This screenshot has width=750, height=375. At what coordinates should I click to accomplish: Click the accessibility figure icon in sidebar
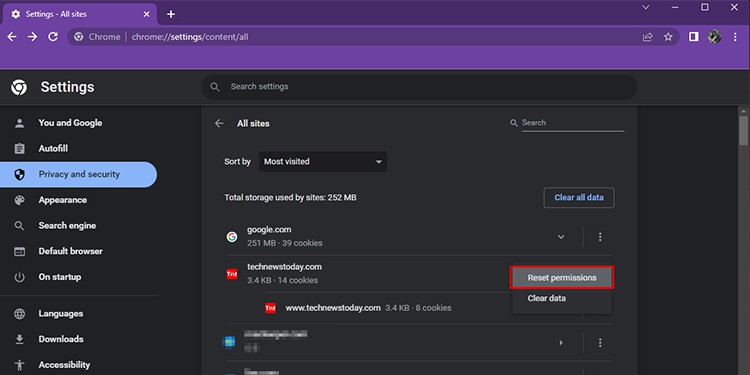tap(20, 365)
